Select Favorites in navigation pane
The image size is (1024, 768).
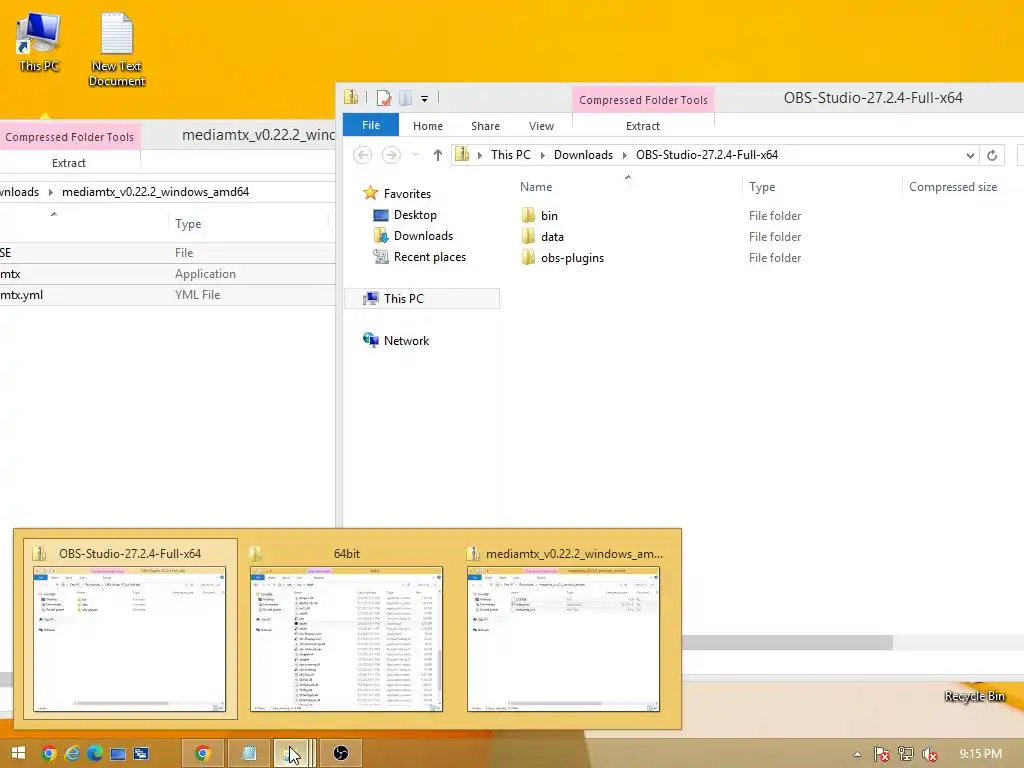[407, 193]
